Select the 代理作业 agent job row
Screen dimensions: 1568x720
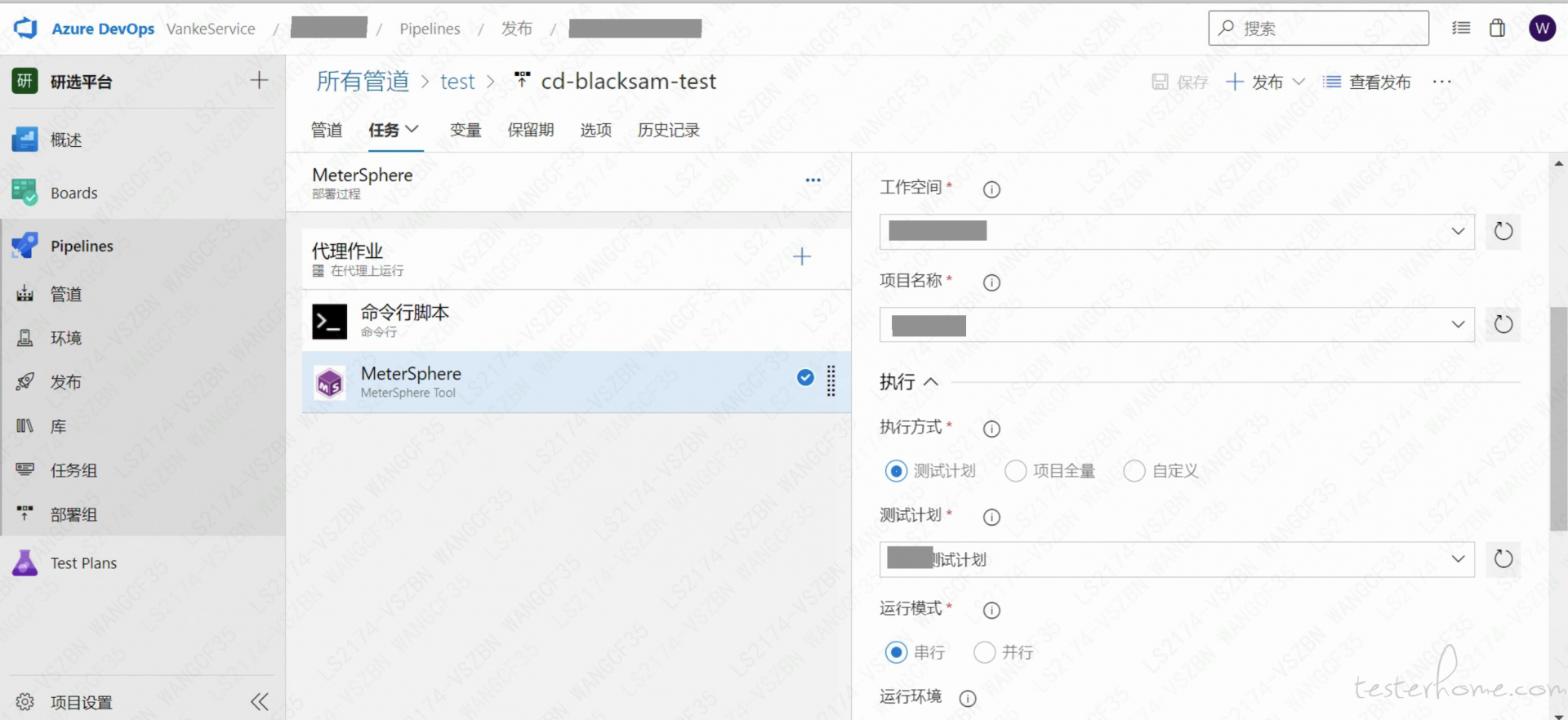577,258
